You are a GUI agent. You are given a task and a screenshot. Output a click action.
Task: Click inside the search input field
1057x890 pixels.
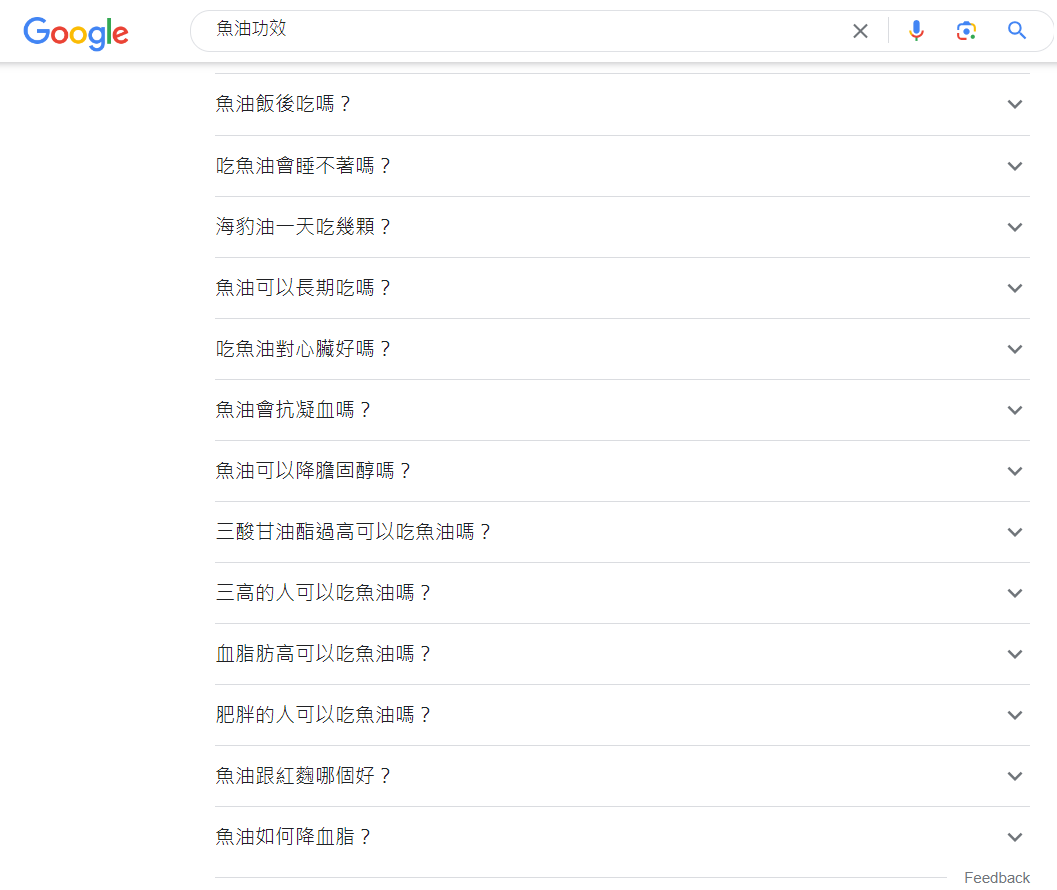tap(500, 30)
